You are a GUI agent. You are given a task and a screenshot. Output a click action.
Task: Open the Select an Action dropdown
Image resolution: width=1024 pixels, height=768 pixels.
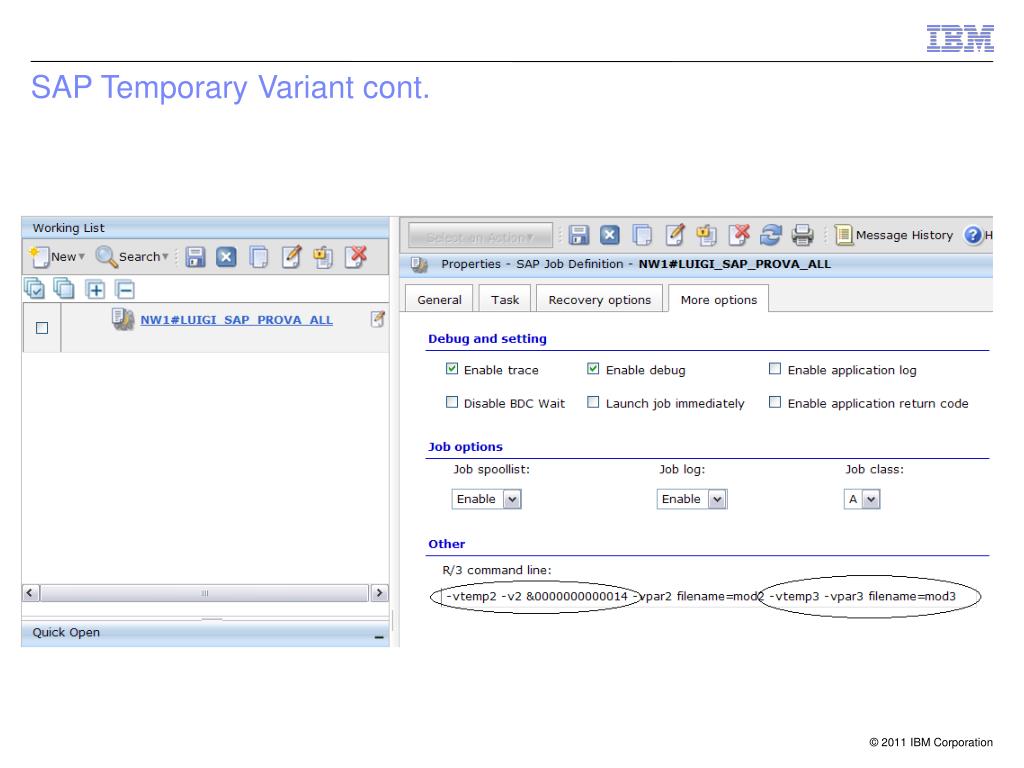(480, 236)
